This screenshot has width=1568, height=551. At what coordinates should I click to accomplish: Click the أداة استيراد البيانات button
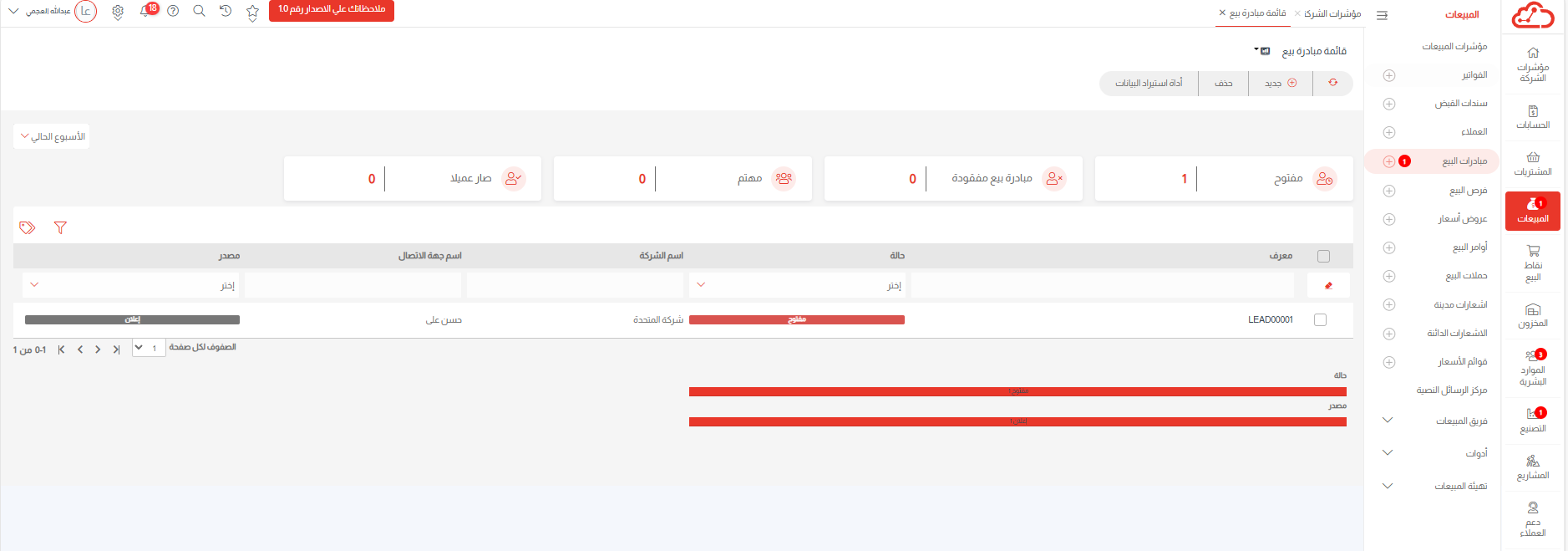click(1149, 83)
